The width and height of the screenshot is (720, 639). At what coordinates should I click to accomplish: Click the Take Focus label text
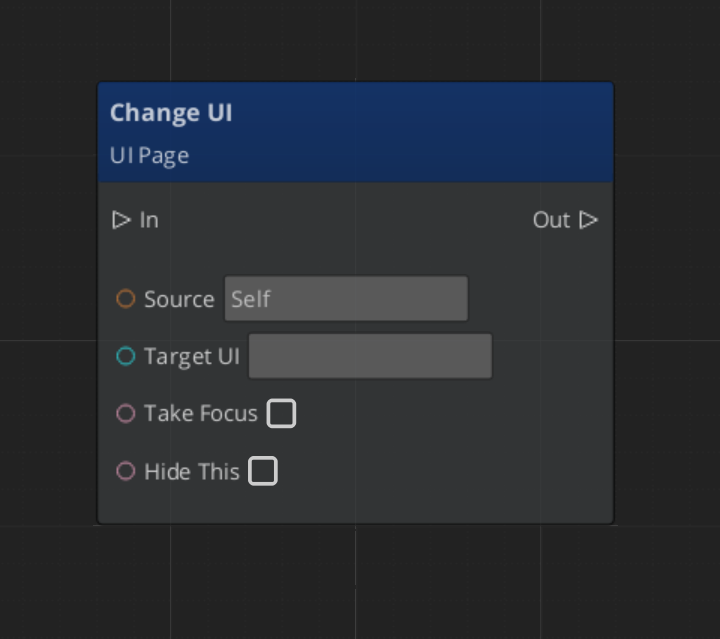point(200,414)
